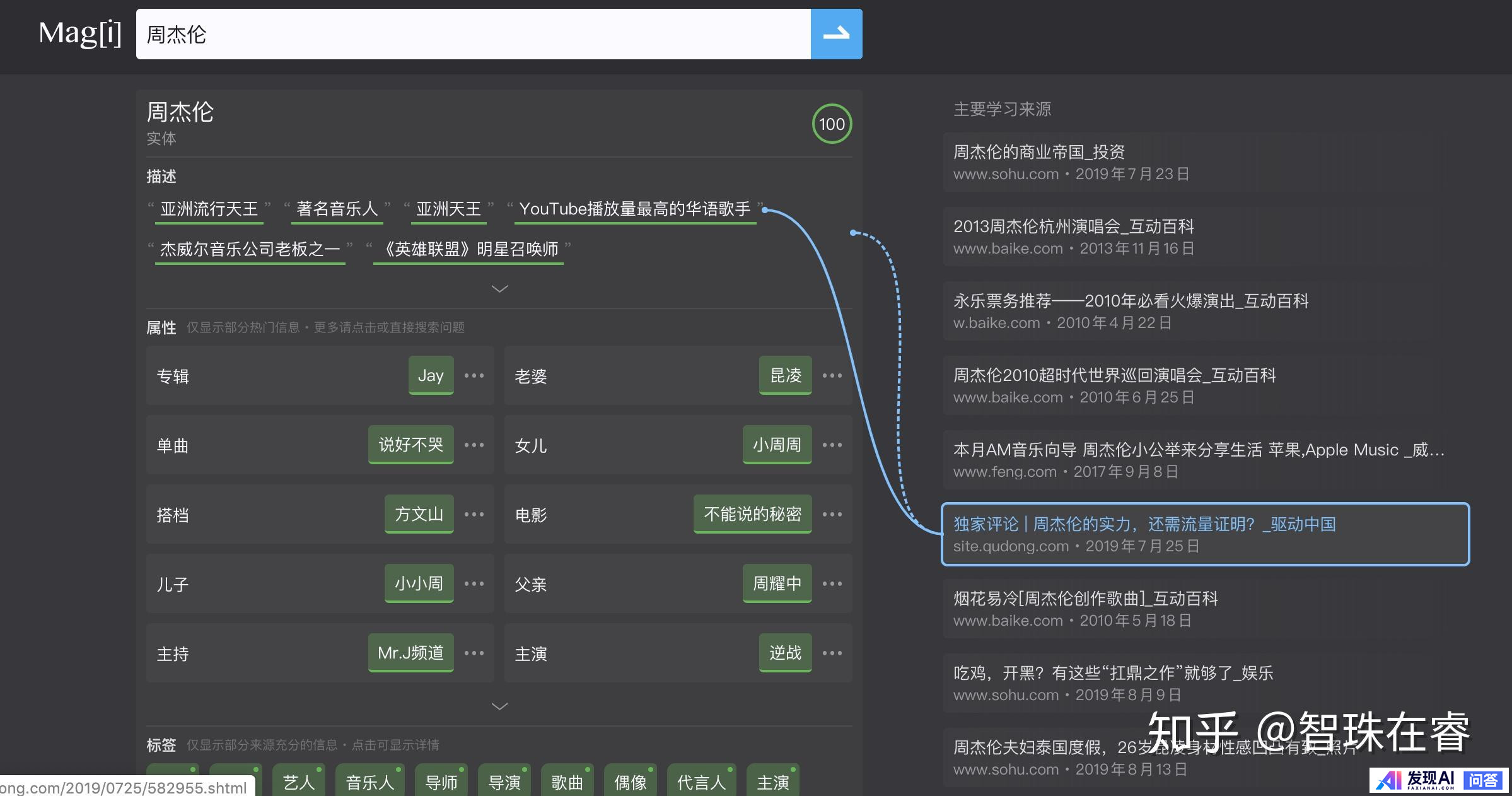1512x796 pixels.
Task: Open more options for 老婆 row
Action: tap(832, 376)
